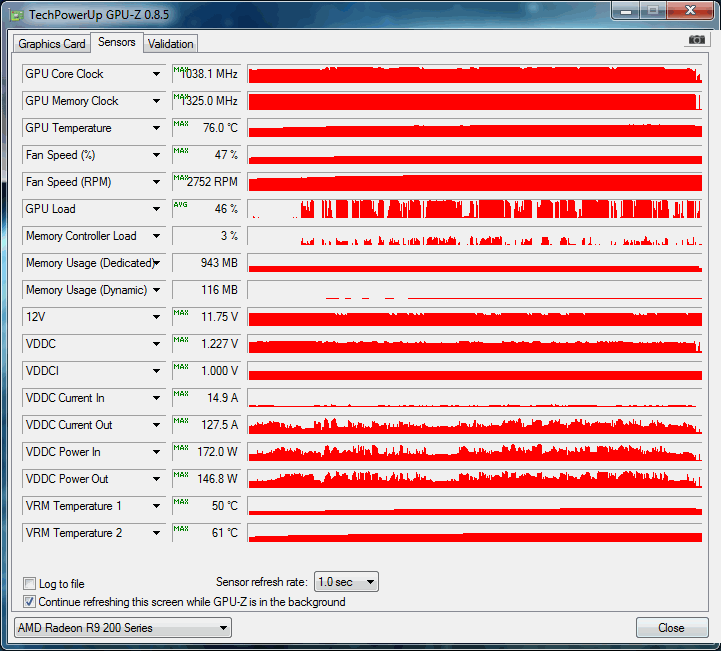Expand the GPU Load dropdown arrow
This screenshot has width=721, height=651.
pyautogui.click(x=156, y=209)
